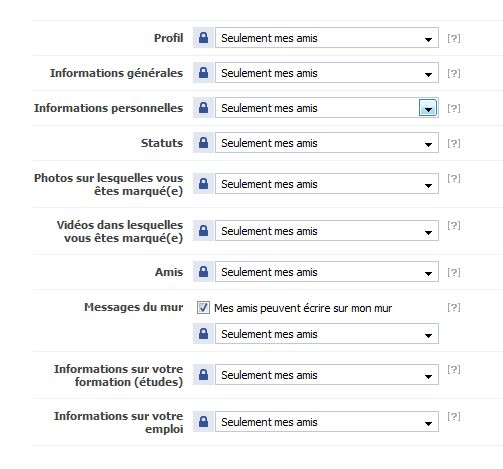Open the Amis privacy dropdown

(x=327, y=272)
